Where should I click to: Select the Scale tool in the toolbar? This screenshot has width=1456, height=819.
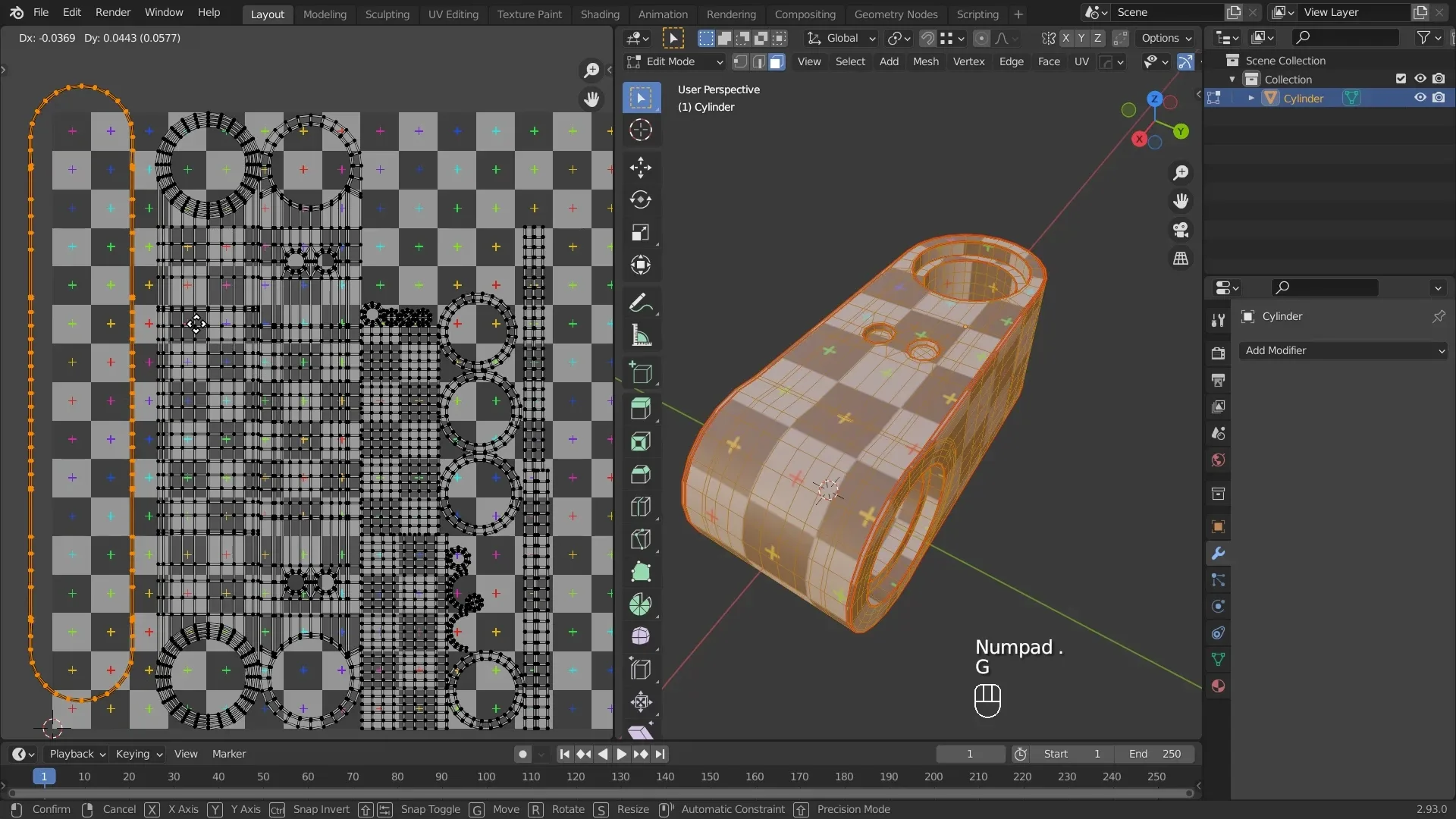[x=641, y=233]
